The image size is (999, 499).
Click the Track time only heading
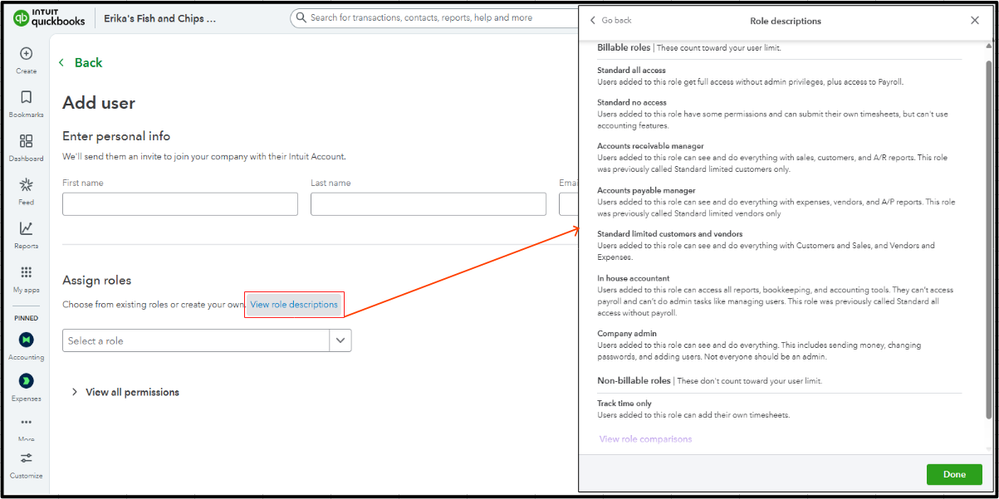tap(624, 403)
